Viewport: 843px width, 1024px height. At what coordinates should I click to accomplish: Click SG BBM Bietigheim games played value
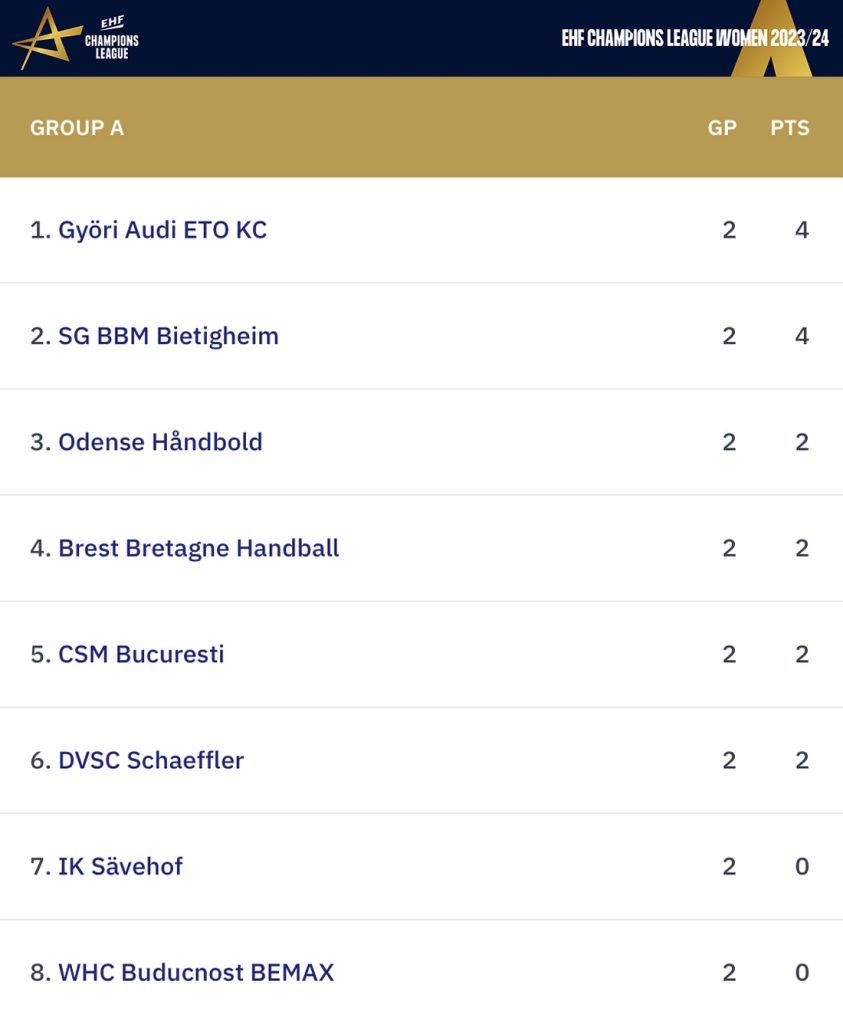[x=729, y=336]
